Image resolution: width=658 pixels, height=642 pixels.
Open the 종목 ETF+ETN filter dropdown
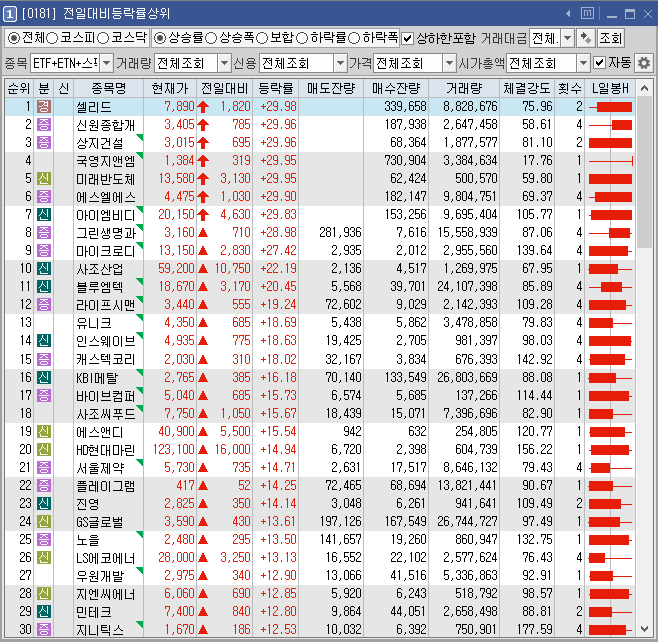107,63
